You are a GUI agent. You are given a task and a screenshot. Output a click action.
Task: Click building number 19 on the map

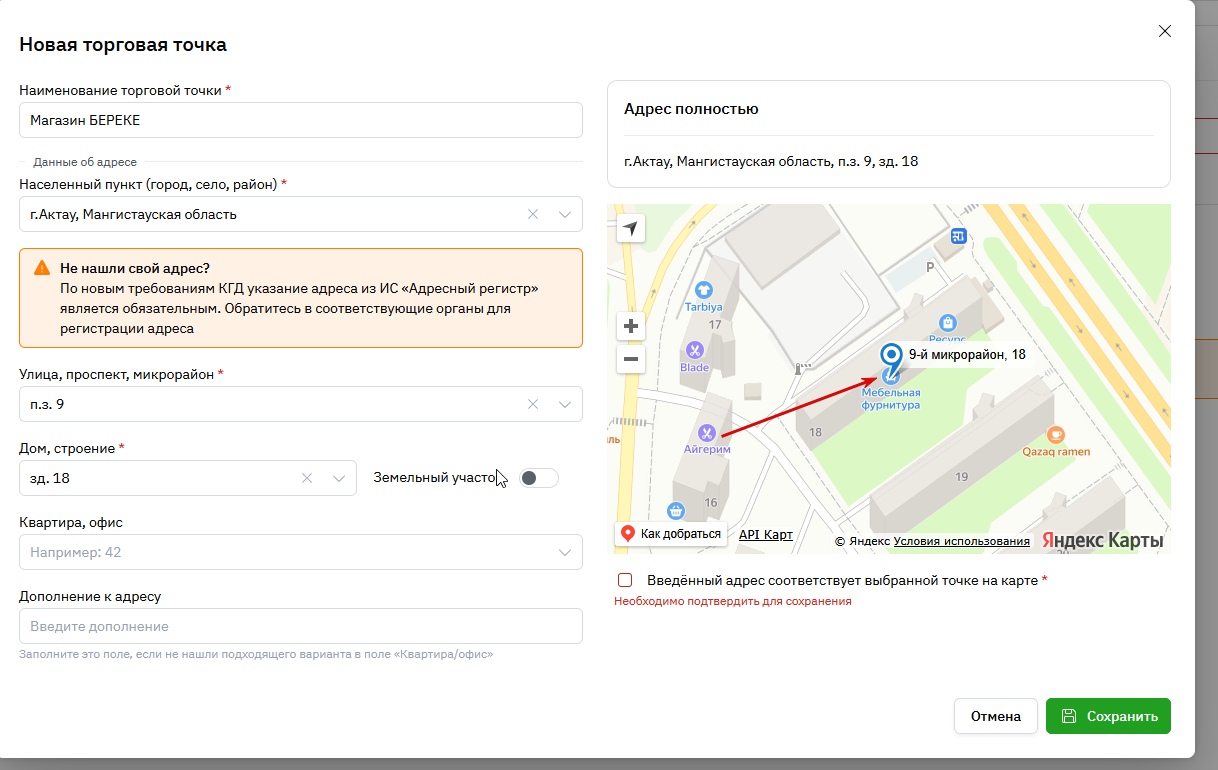point(962,477)
